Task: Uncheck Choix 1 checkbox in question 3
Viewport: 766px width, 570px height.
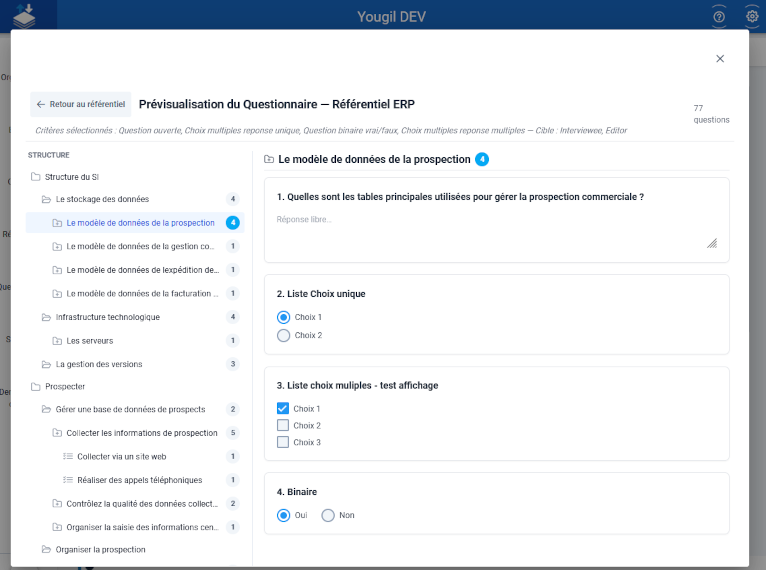Action: (x=283, y=409)
